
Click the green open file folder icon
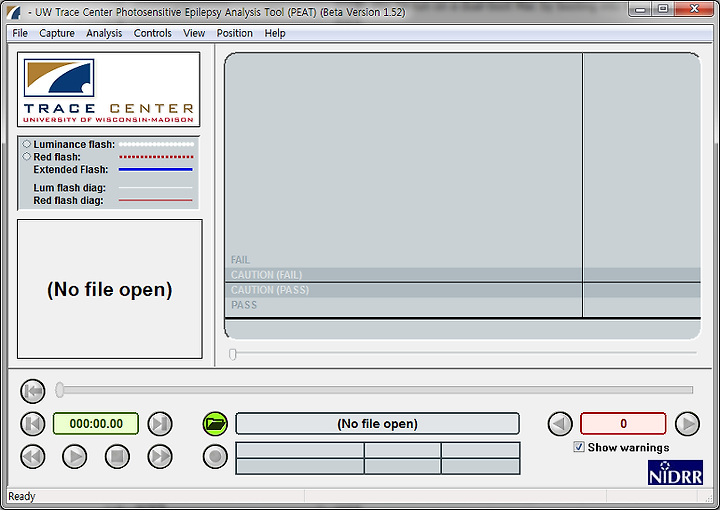point(215,423)
